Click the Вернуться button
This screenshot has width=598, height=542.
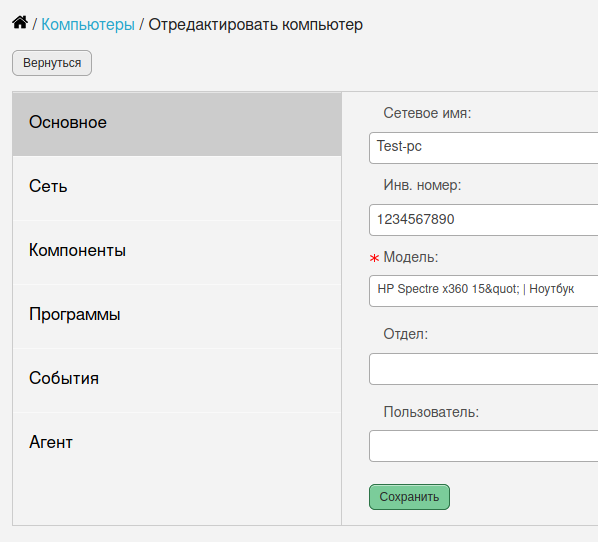coord(52,63)
